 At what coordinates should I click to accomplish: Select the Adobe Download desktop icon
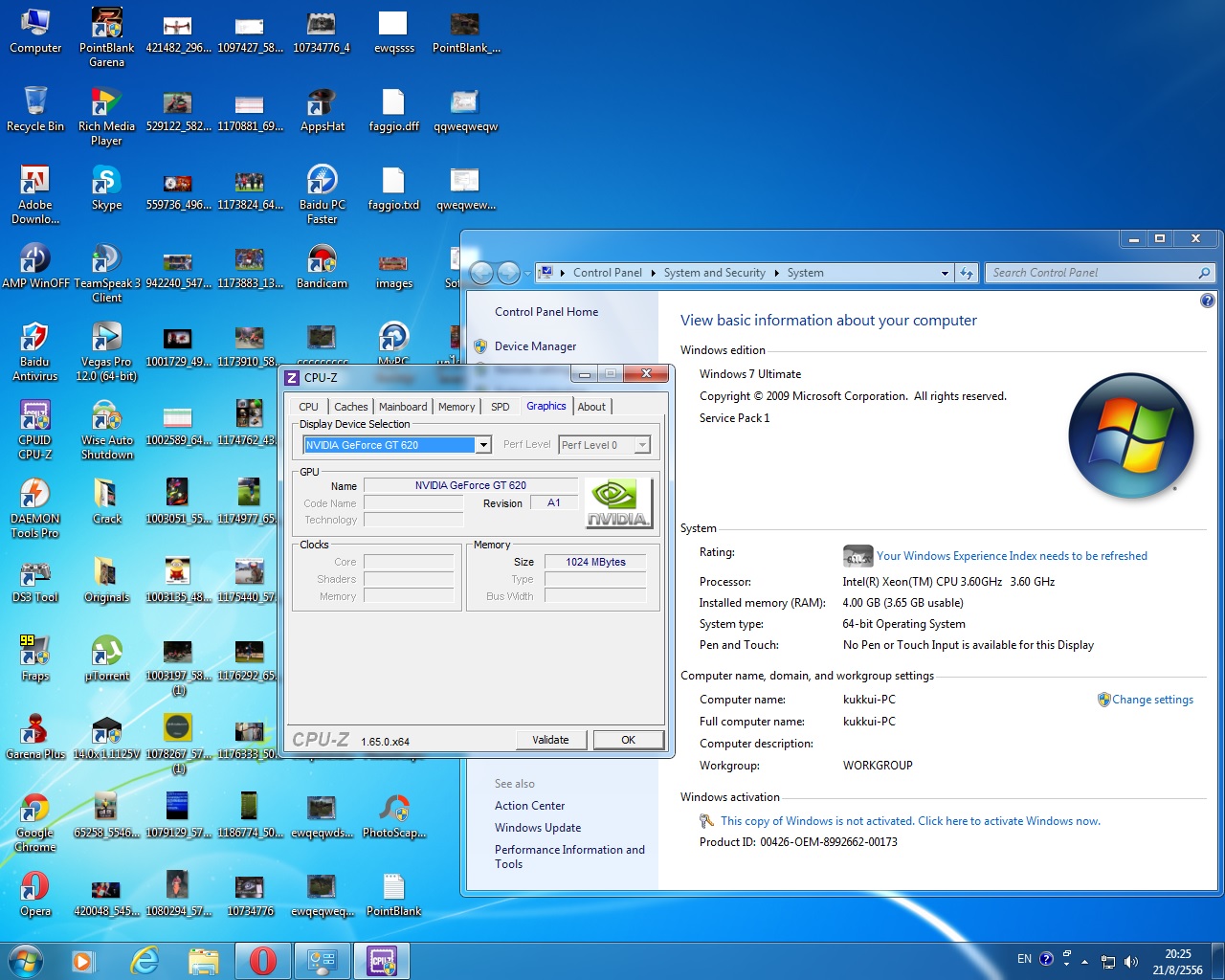tap(35, 194)
